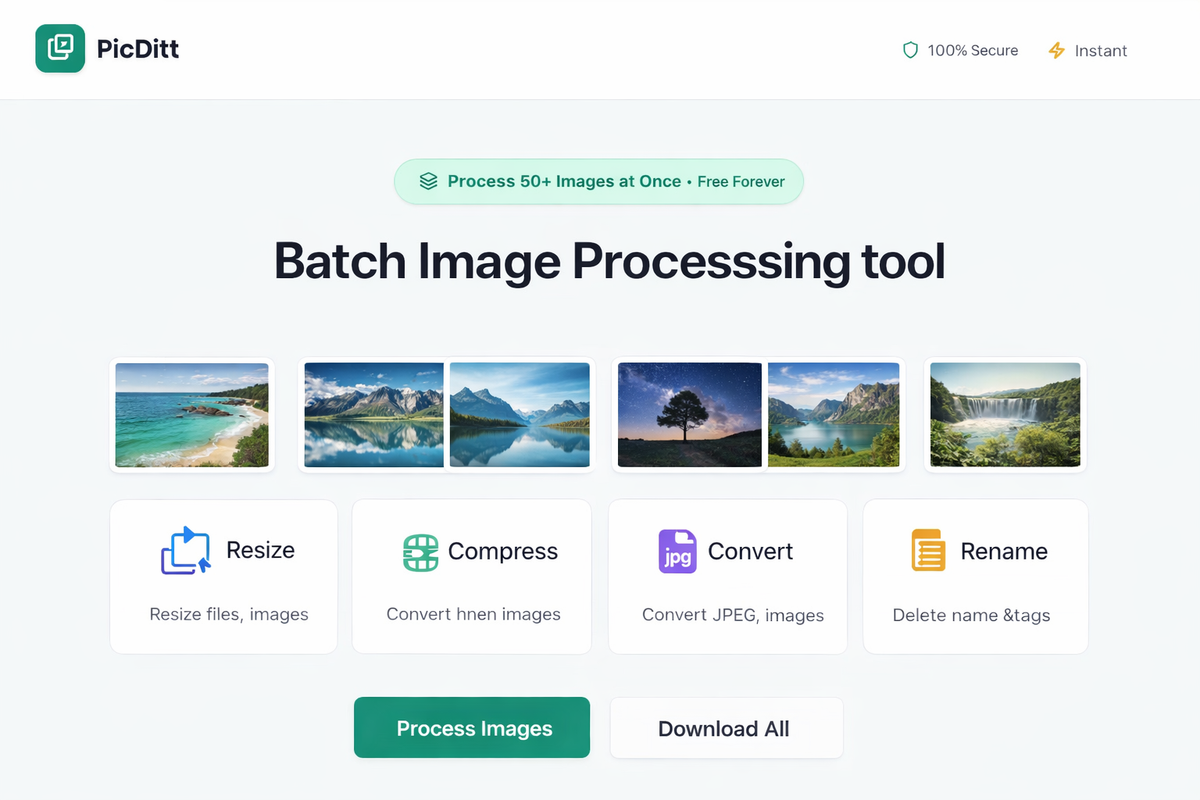Open the Compress tool card

[x=473, y=577]
